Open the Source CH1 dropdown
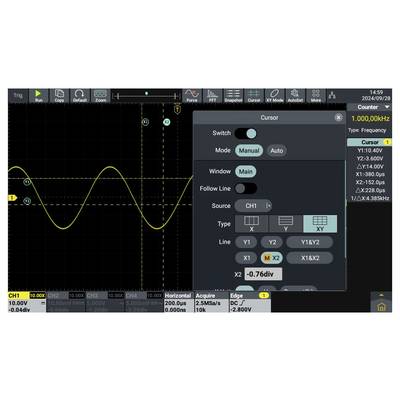 pyautogui.click(x=253, y=206)
